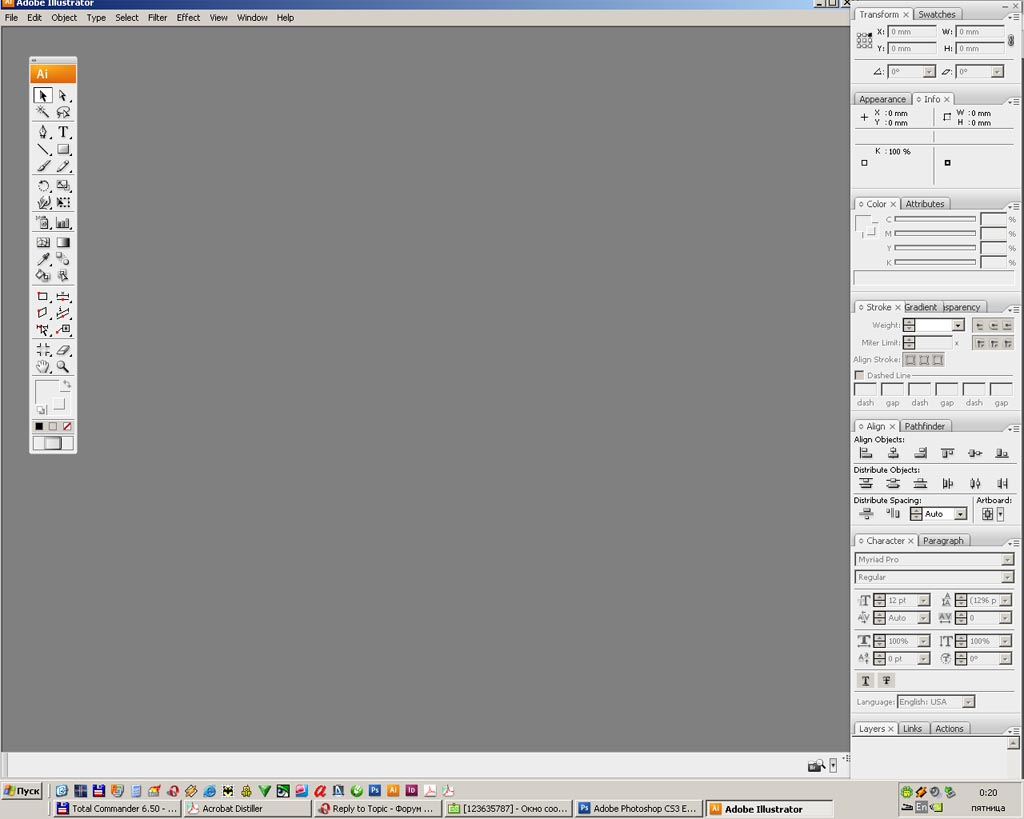Set paint mode to solid Color (black square)
The width and height of the screenshot is (1024, 819).
[x=39, y=426]
